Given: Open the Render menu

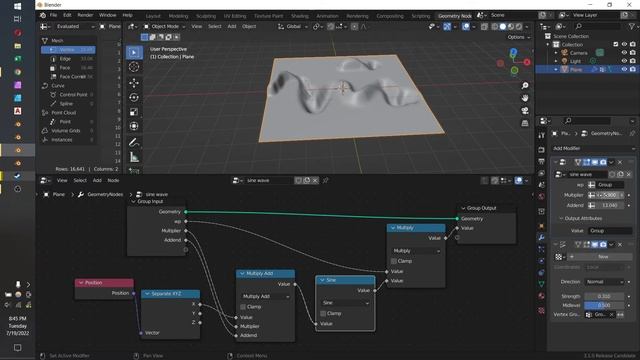Looking at the screenshot, I should (x=85, y=15).
